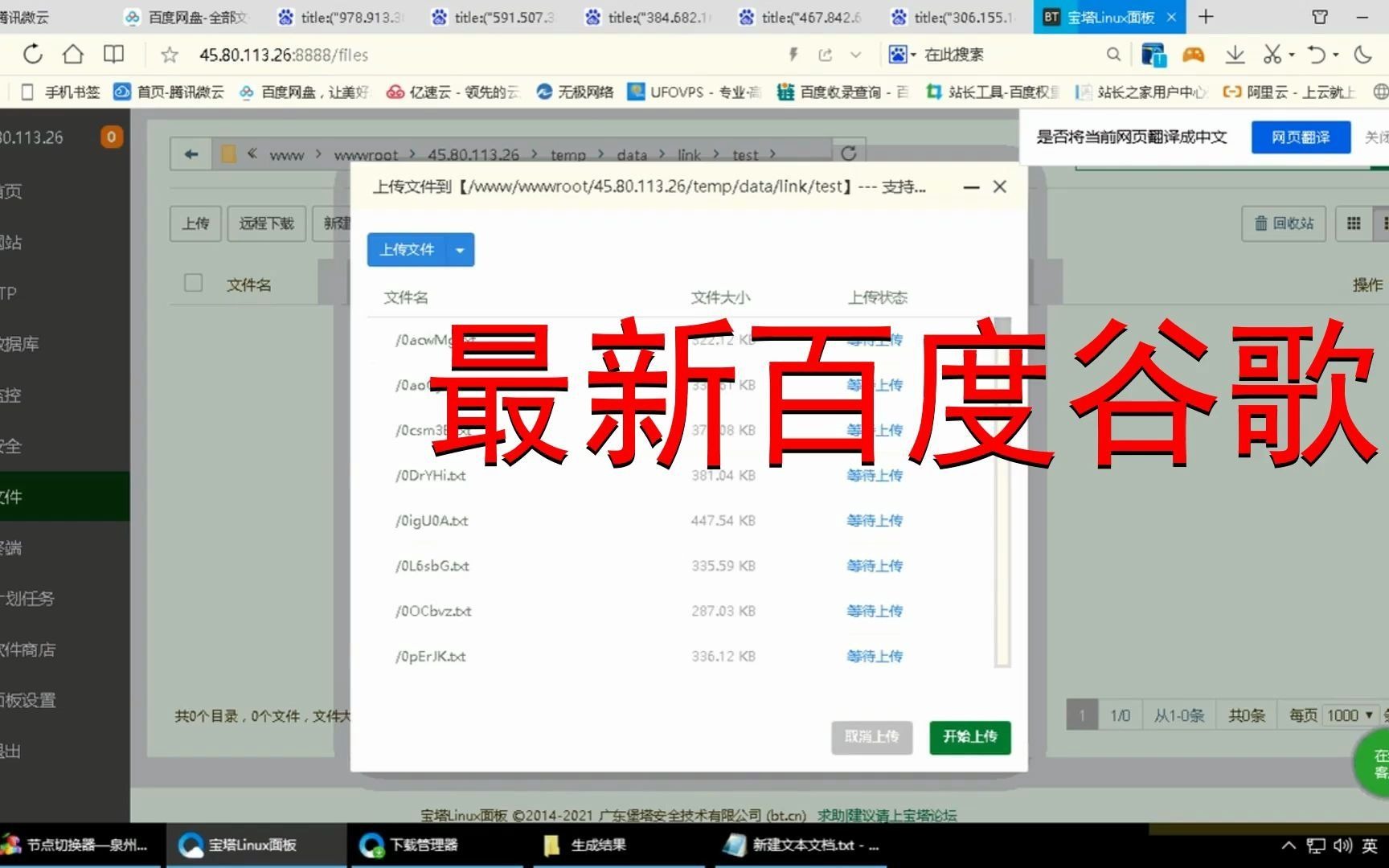Switch to the 百度网盘-全部文 tab
1389x868 pixels.
point(188,17)
